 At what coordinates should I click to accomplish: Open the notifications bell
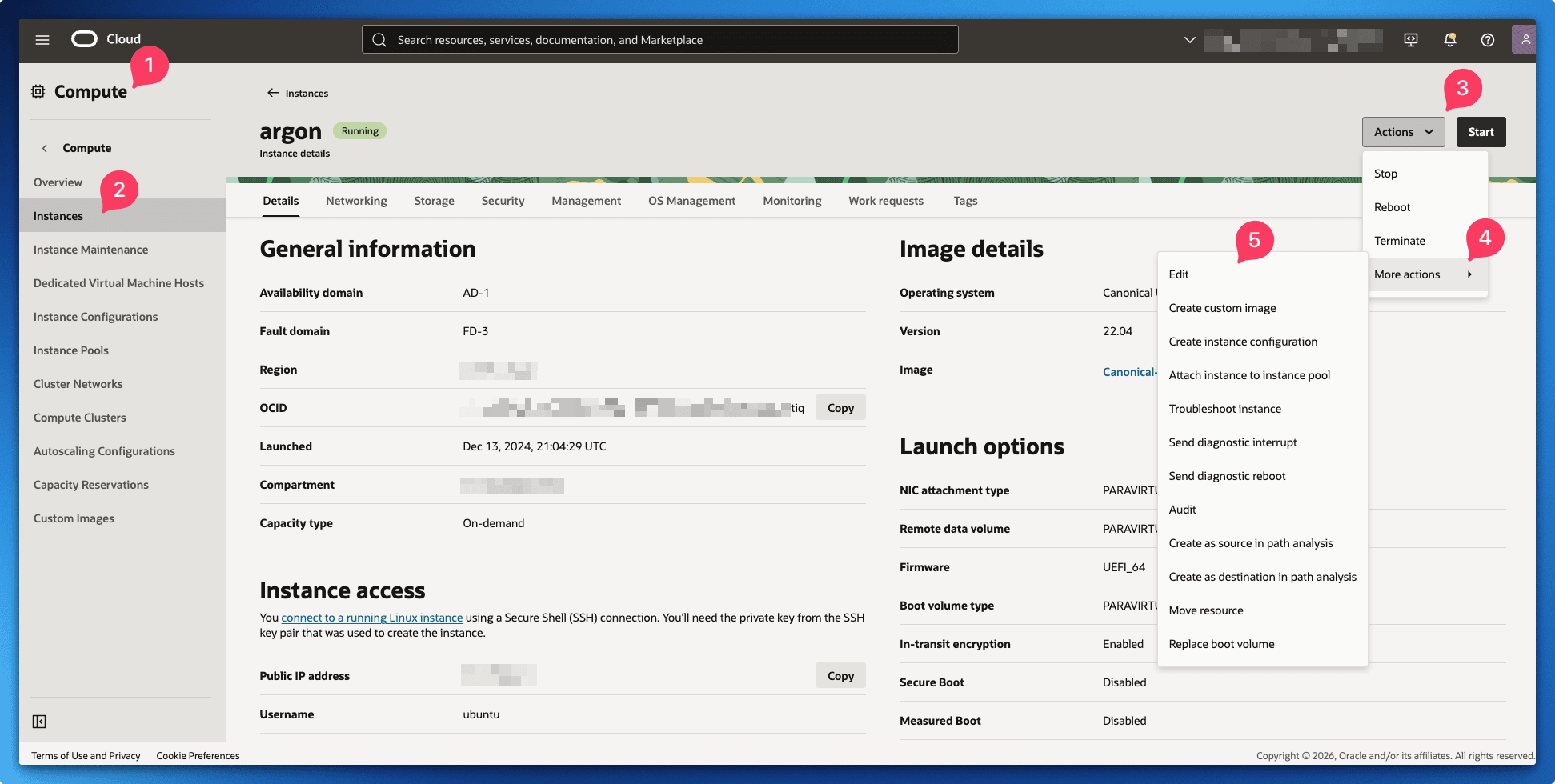point(1449,39)
